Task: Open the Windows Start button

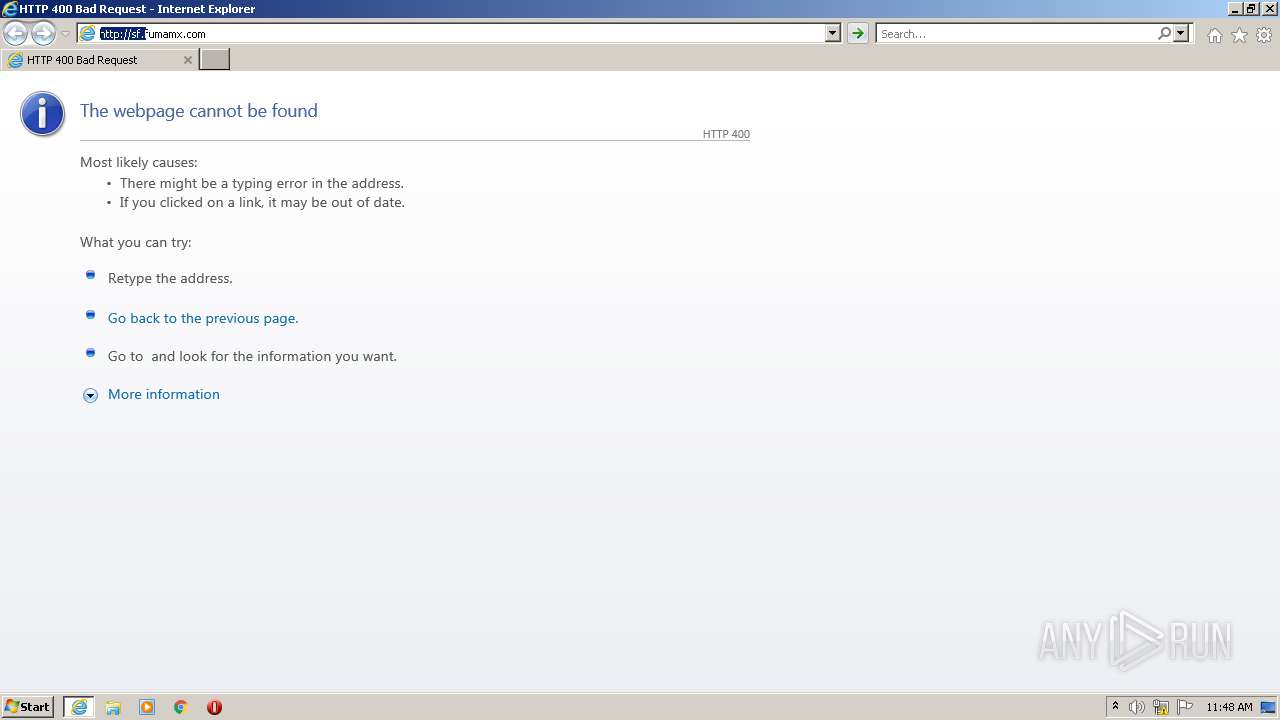Action: click(28, 707)
